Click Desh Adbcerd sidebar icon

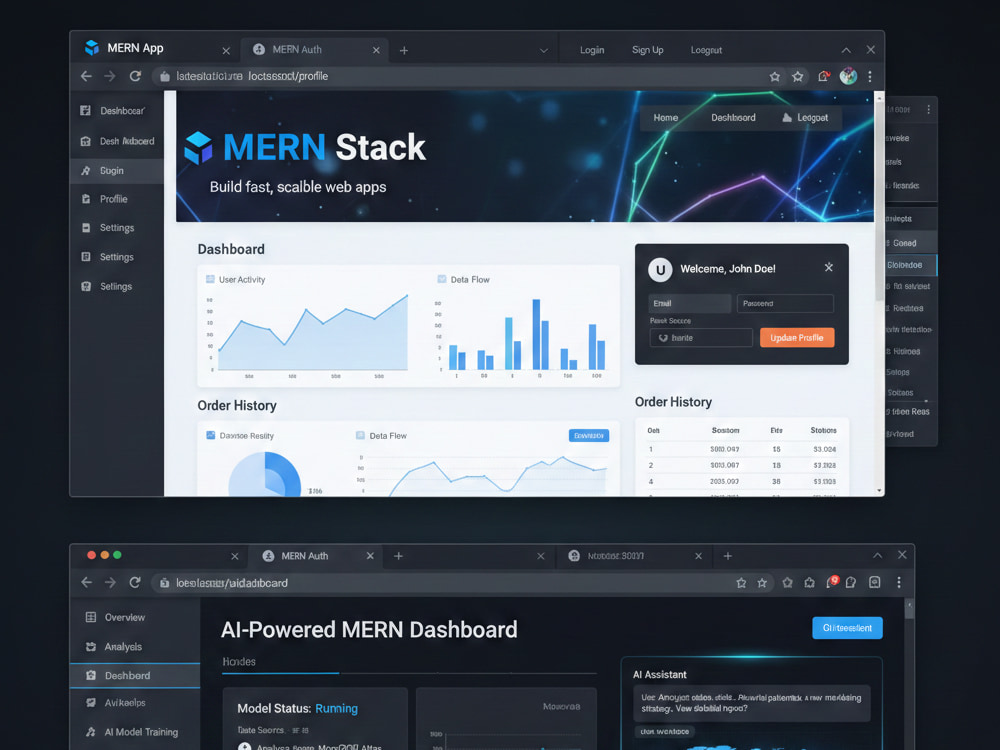coord(85,141)
